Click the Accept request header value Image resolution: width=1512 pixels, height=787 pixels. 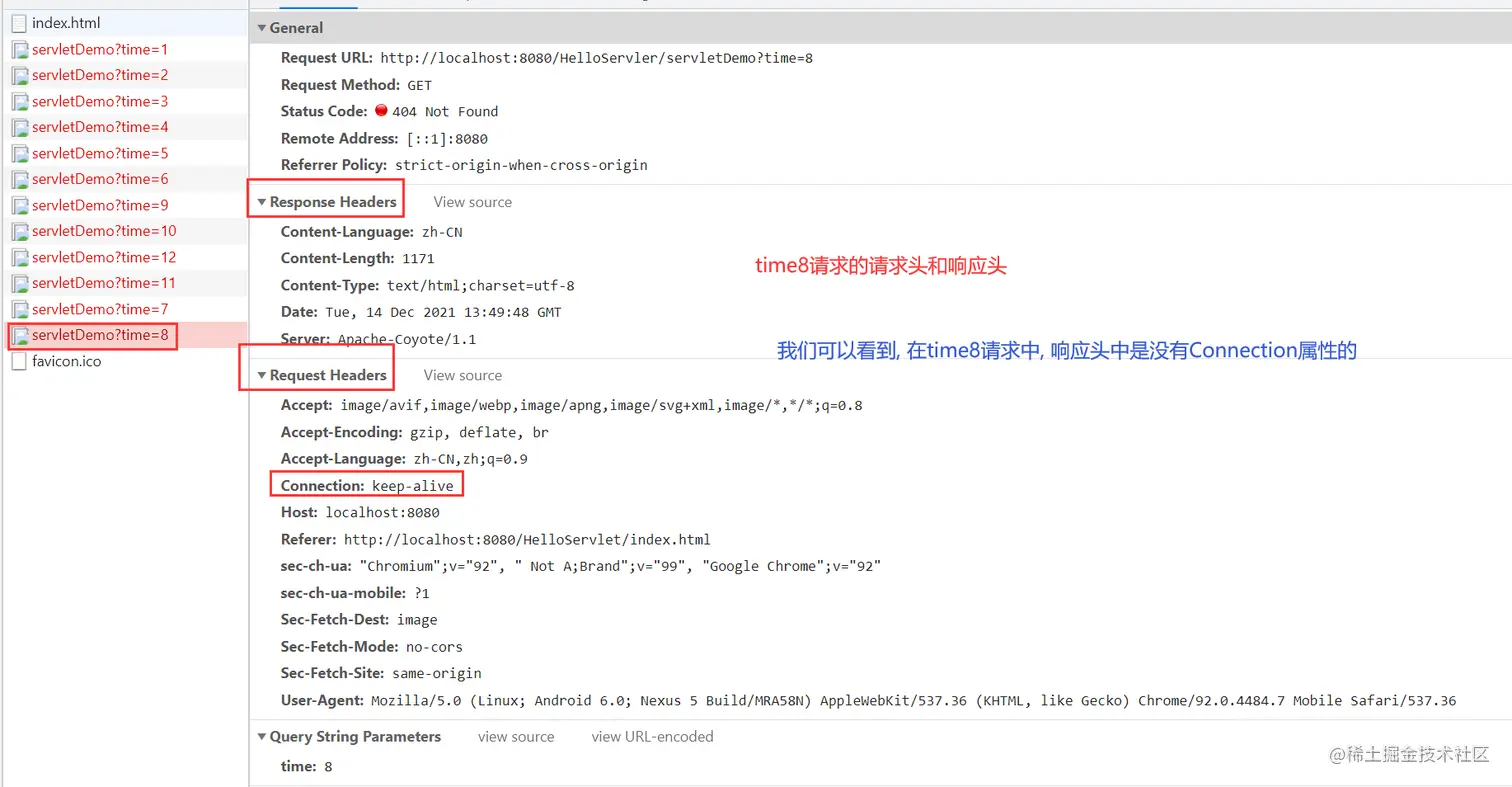pos(601,406)
